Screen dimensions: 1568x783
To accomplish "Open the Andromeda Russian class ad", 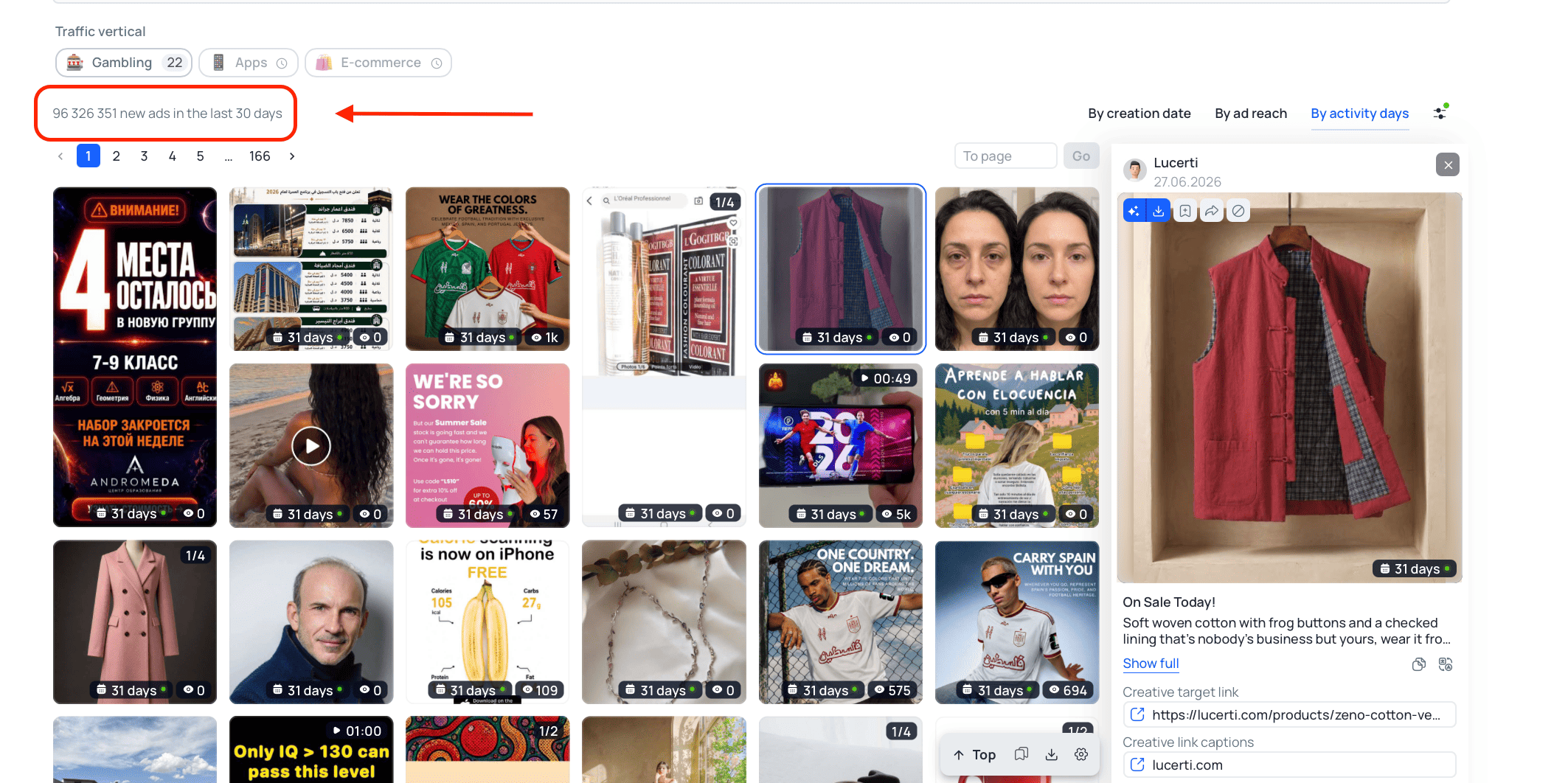I will coord(135,357).
